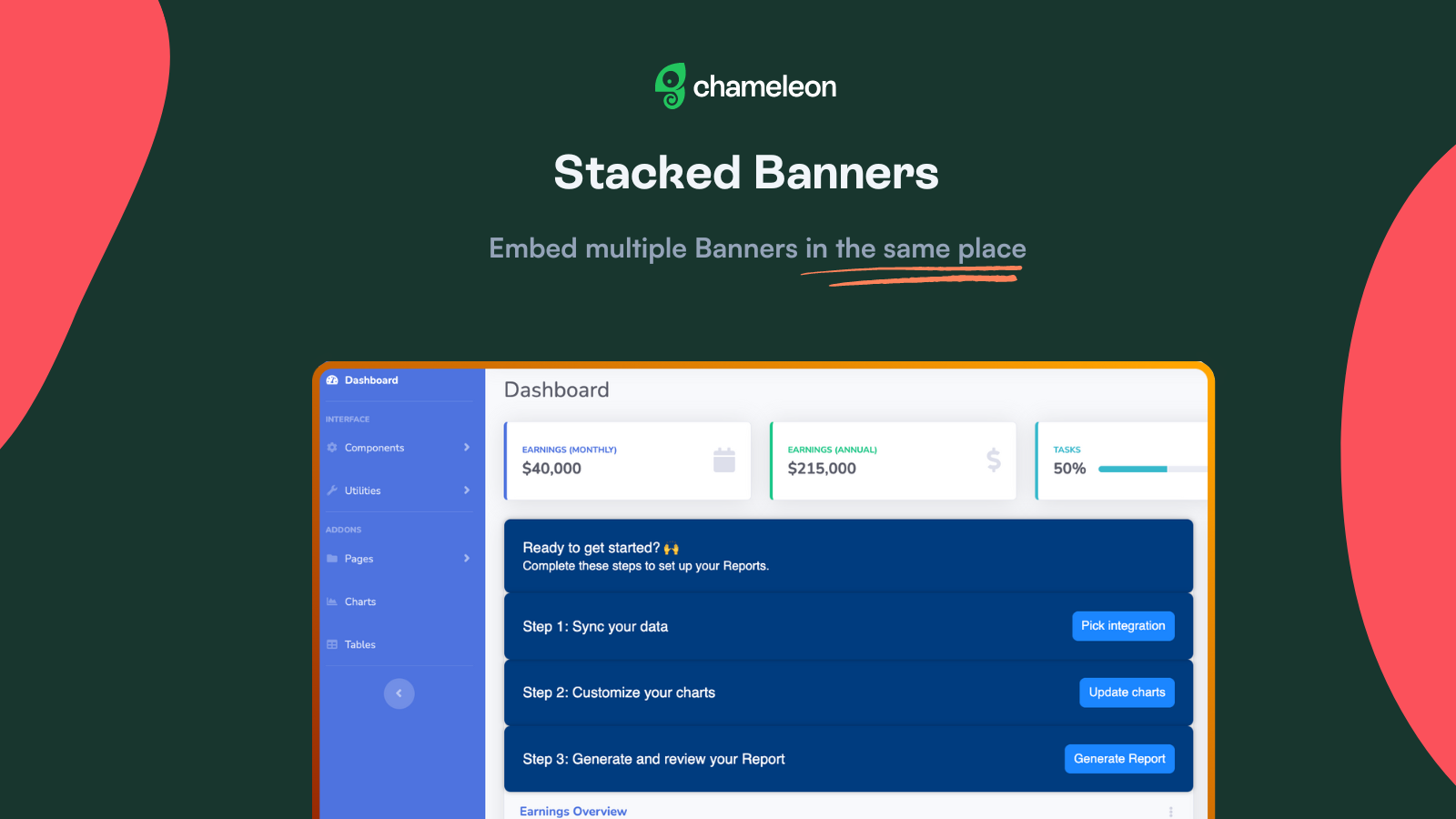Click the Chameleon logo icon
Viewport: 1456px width, 819px height.
pyautogui.click(x=671, y=86)
